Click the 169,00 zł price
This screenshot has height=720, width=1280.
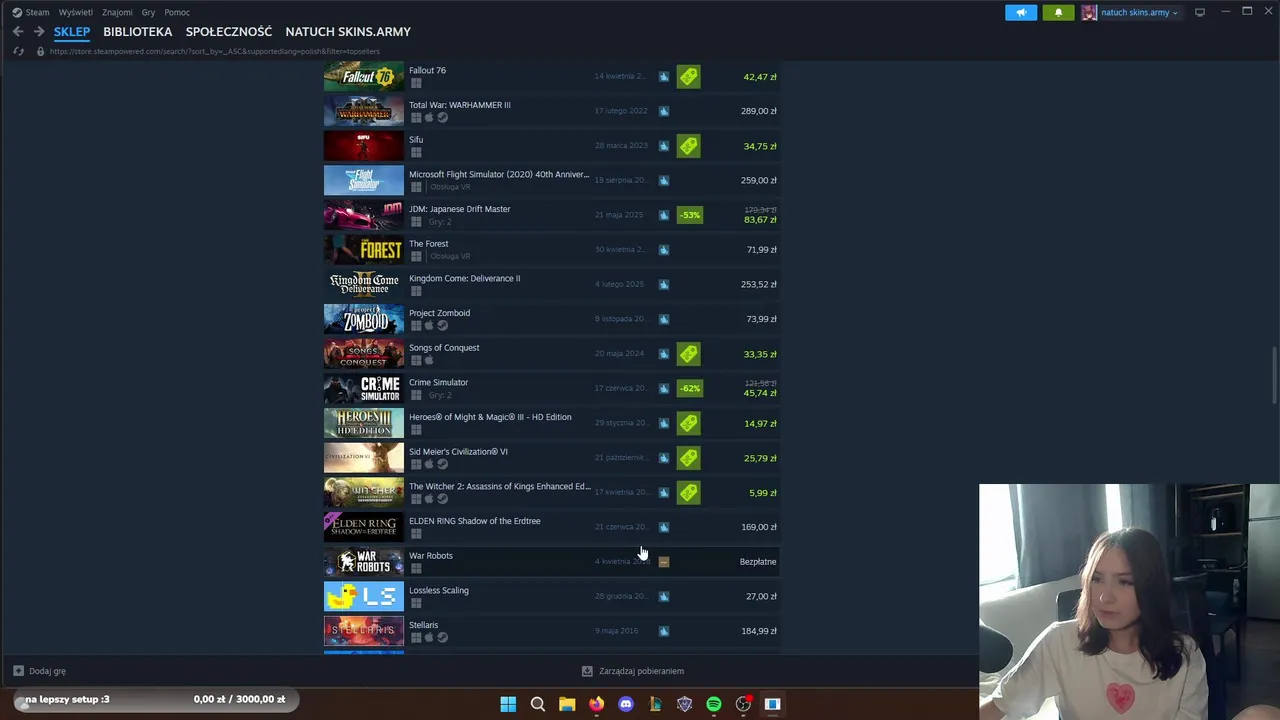pos(759,527)
